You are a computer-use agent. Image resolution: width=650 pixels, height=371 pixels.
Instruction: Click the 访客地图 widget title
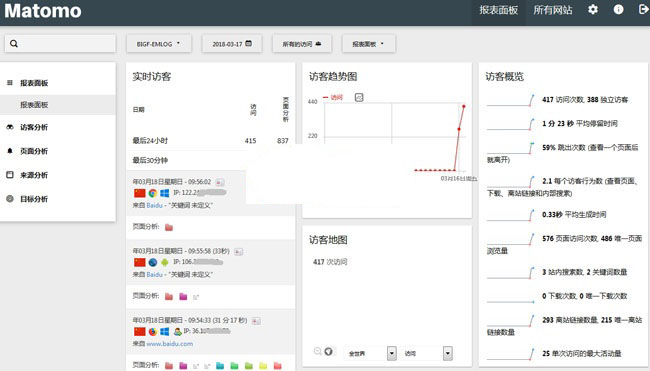point(328,240)
